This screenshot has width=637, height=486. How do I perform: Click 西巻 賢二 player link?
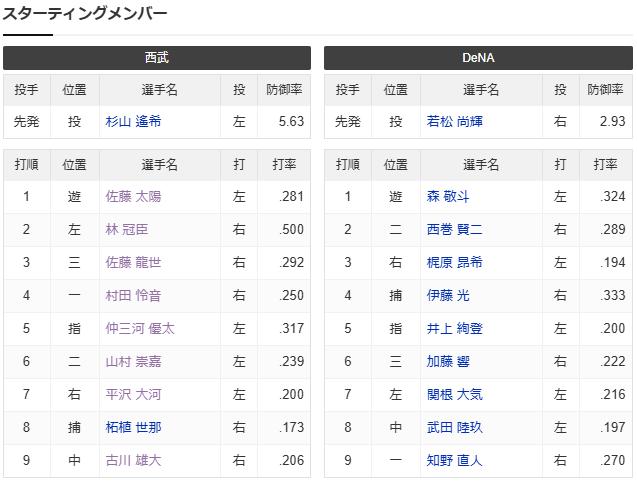coord(455,230)
